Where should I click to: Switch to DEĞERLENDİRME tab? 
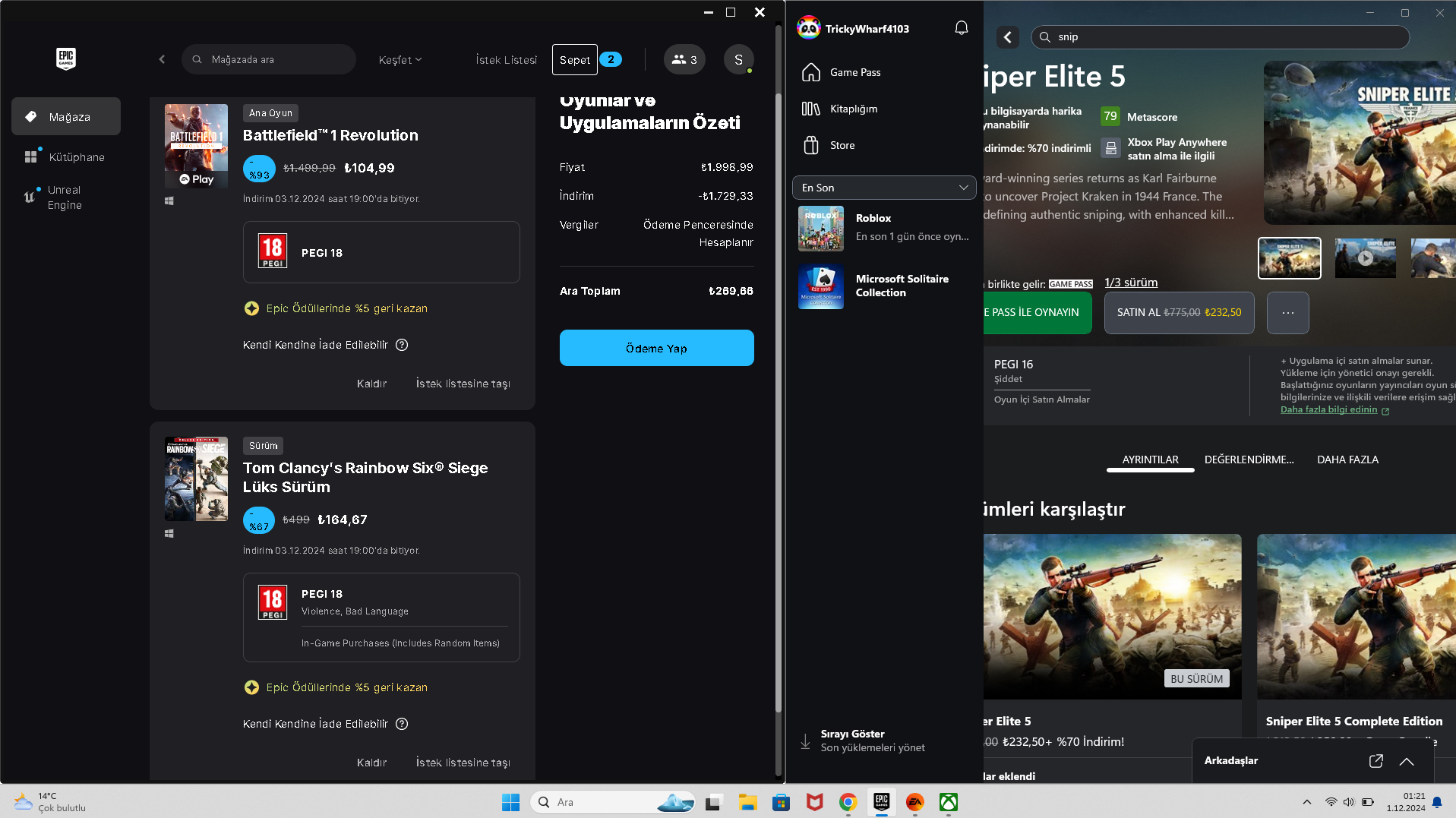[x=1249, y=460]
